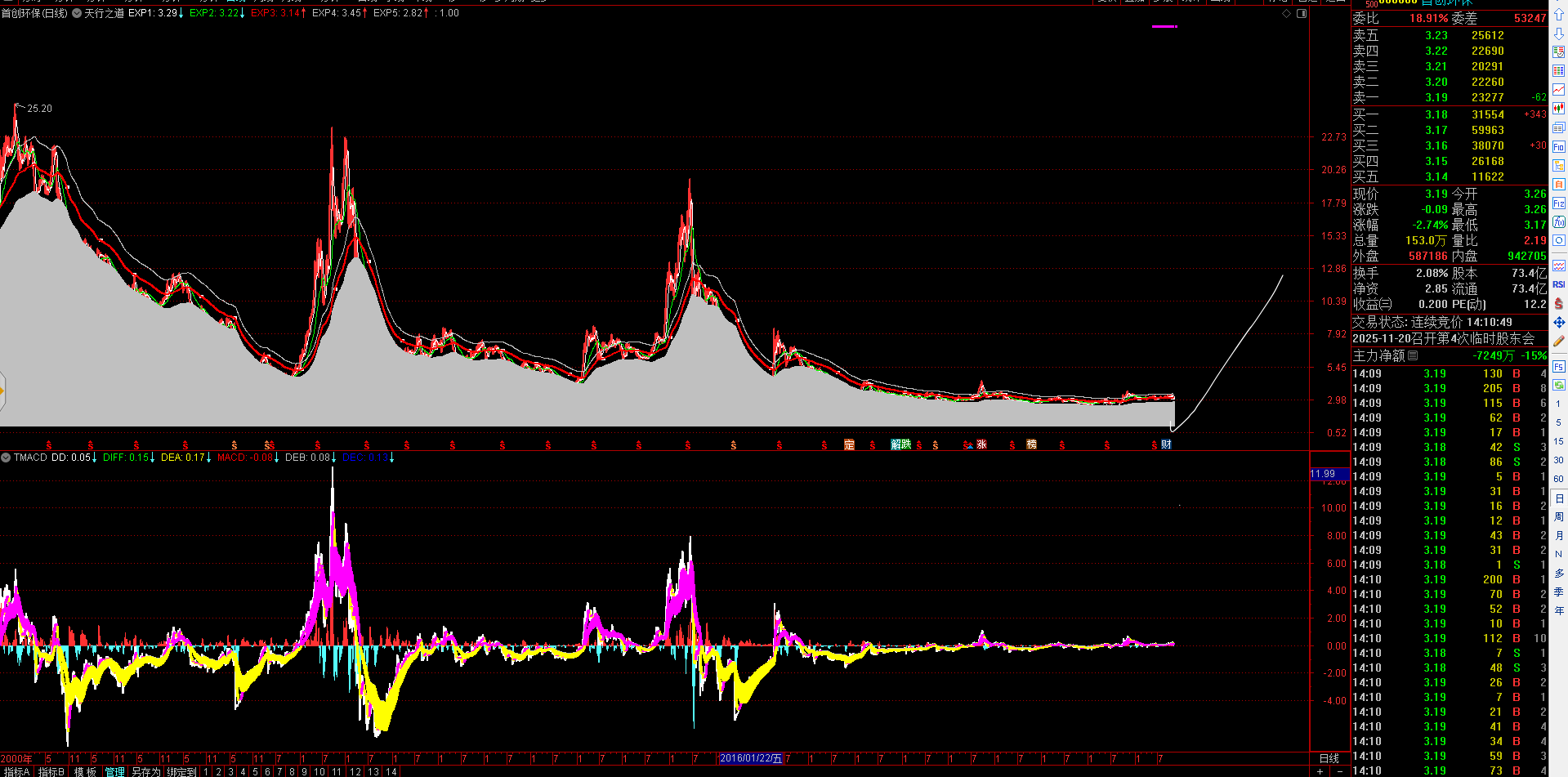Open the 管理 tab
This screenshot has height=777, width=1568.
pos(115,771)
